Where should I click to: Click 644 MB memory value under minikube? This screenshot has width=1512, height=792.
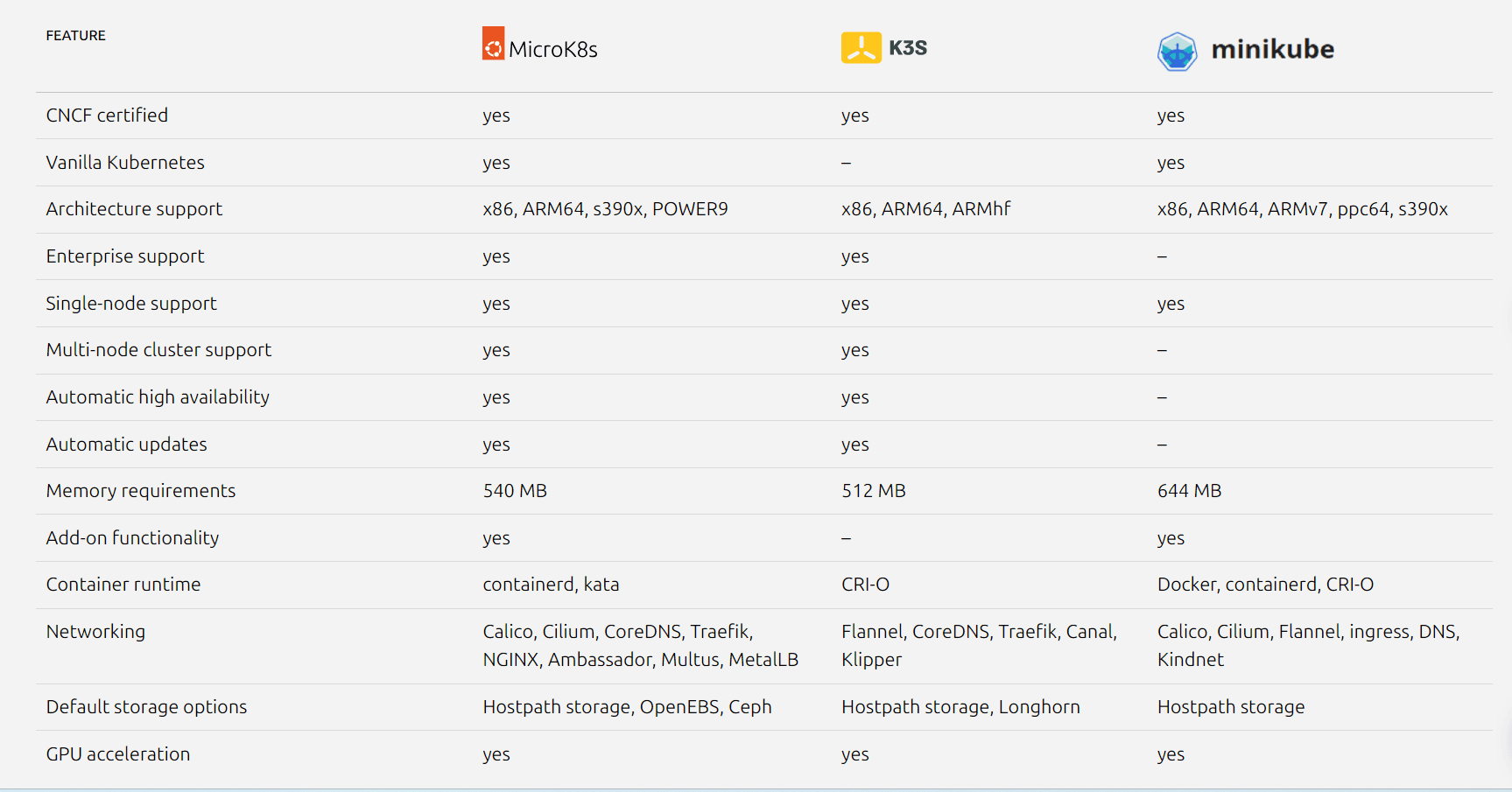1190,491
